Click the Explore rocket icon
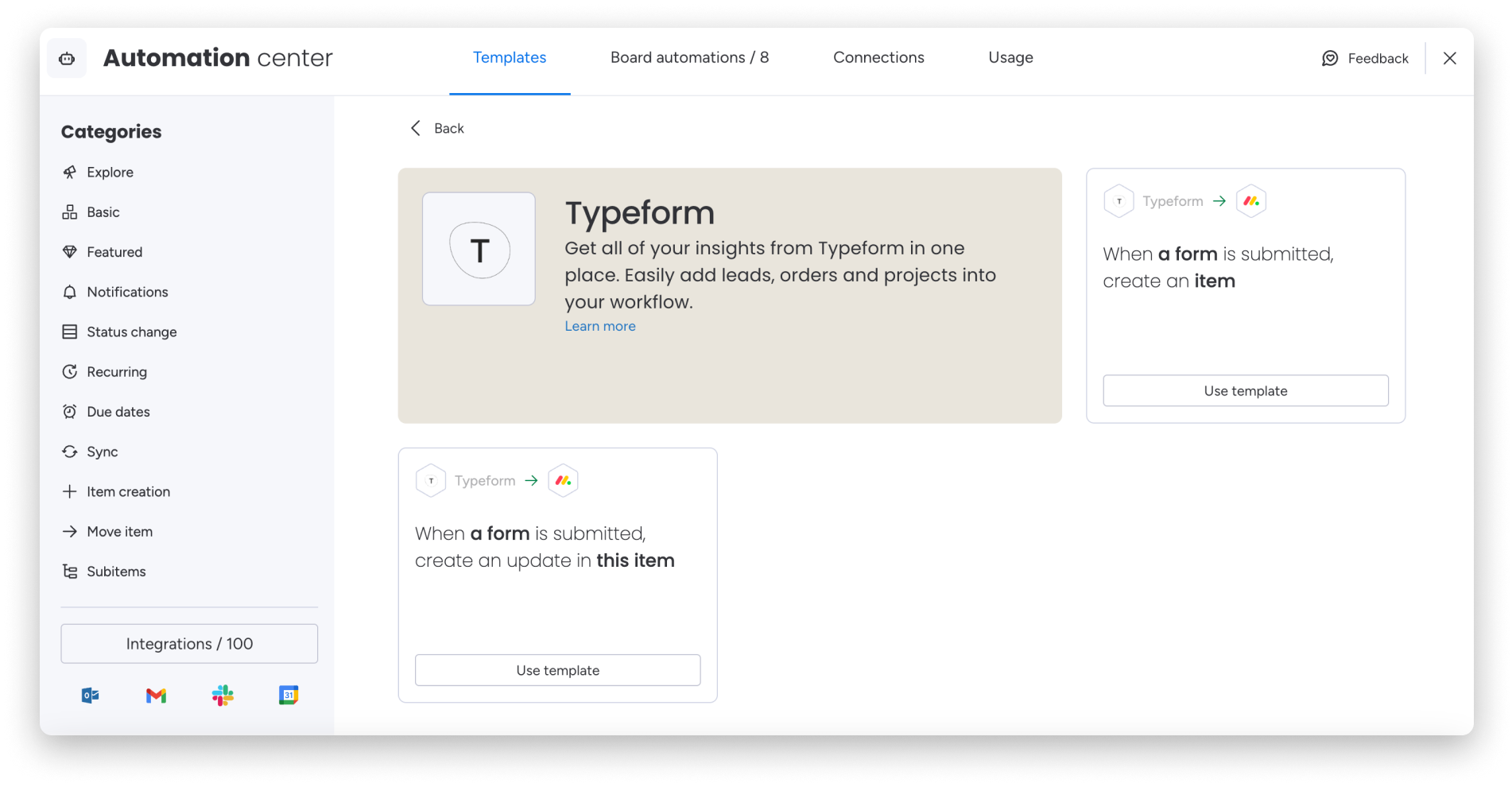The height and width of the screenshot is (787, 1512). pos(70,173)
